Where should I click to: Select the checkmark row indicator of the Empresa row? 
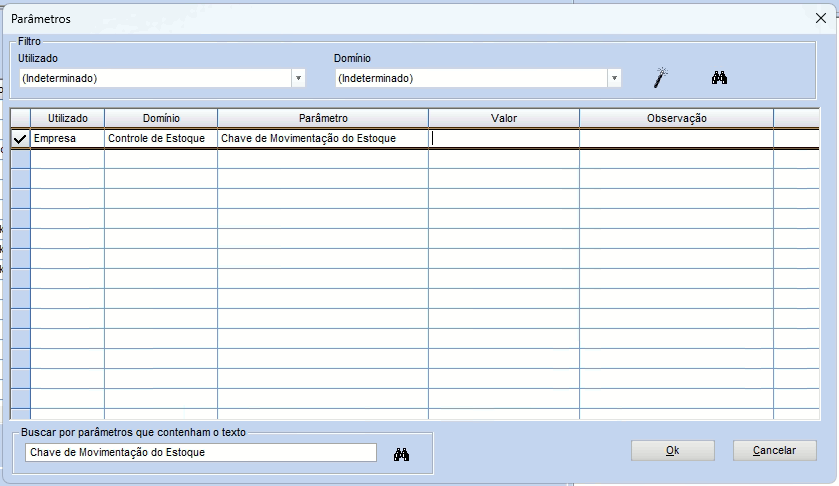pyautogui.click(x=20, y=139)
